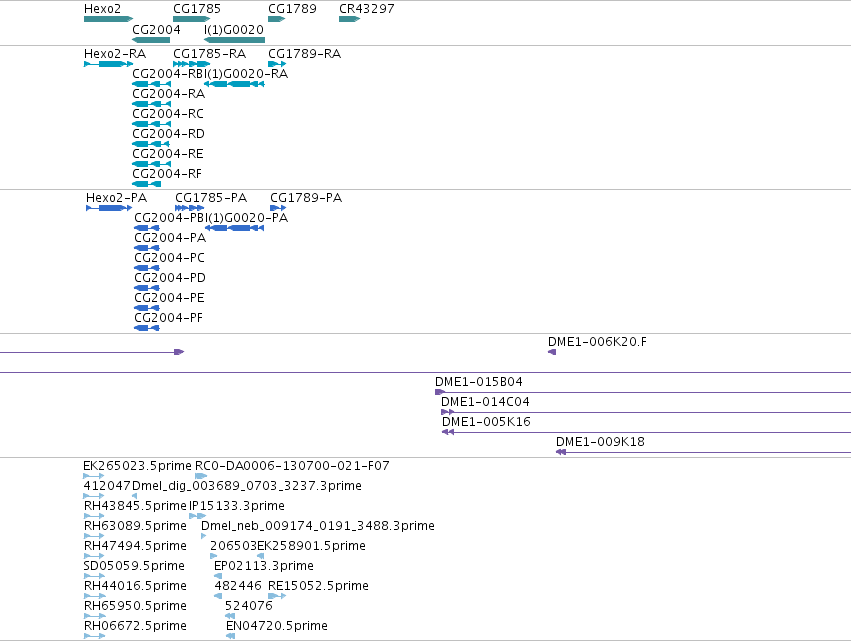This screenshot has width=851, height=641.
Task: Click the Hexo2-PA protein glyph
Action: coord(109,208)
